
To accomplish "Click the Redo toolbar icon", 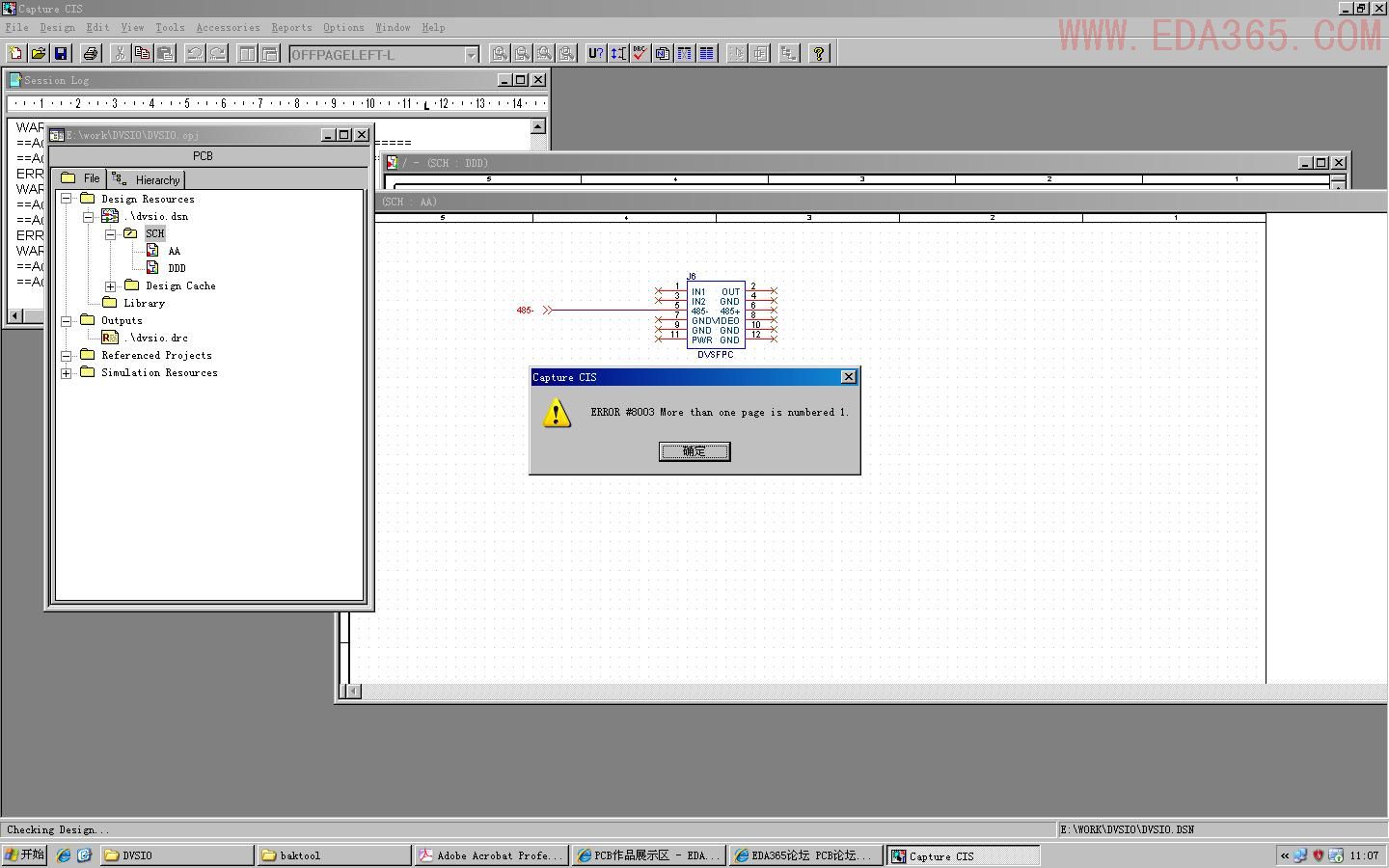I will (x=217, y=54).
